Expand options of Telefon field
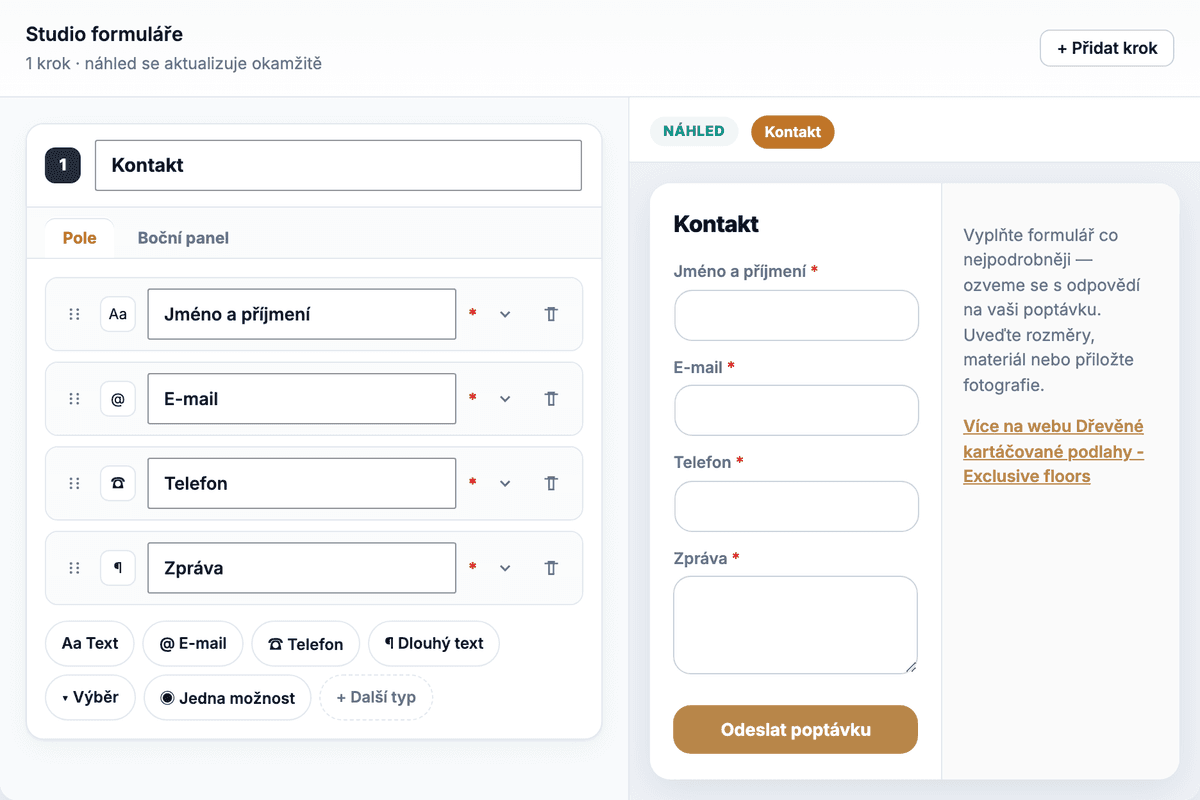Image resolution: width=1200 pixels, height=800 pixels. [x=505, y=483]
